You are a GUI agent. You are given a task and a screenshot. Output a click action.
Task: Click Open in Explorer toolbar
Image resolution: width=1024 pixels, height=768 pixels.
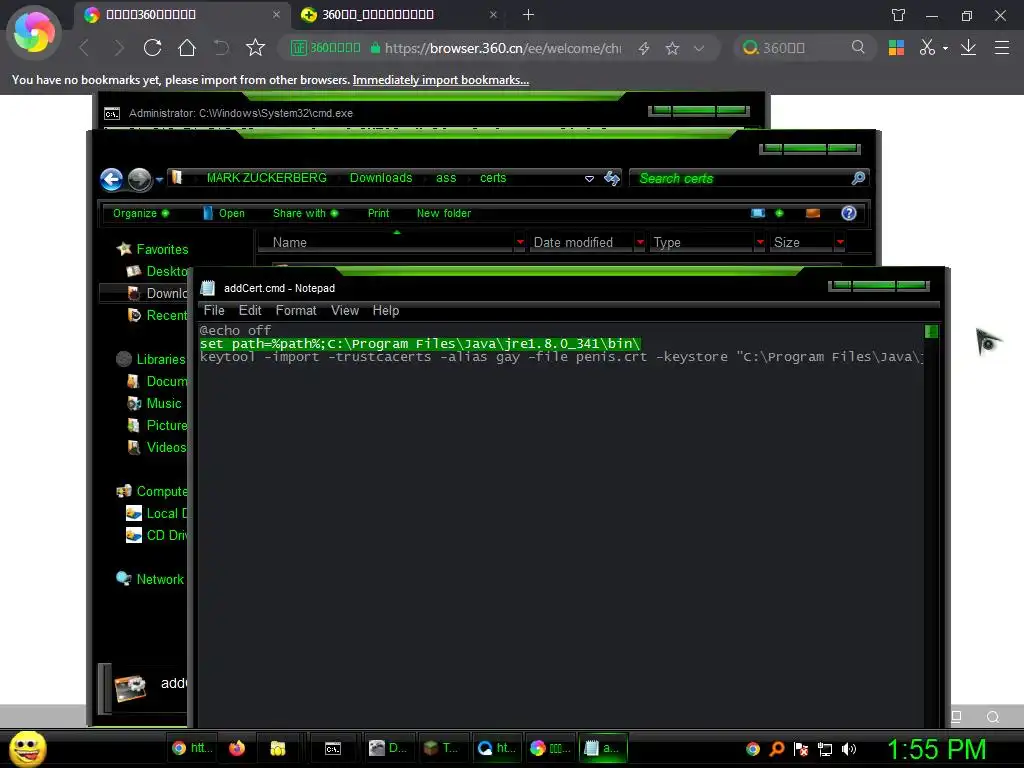point(223,213)
